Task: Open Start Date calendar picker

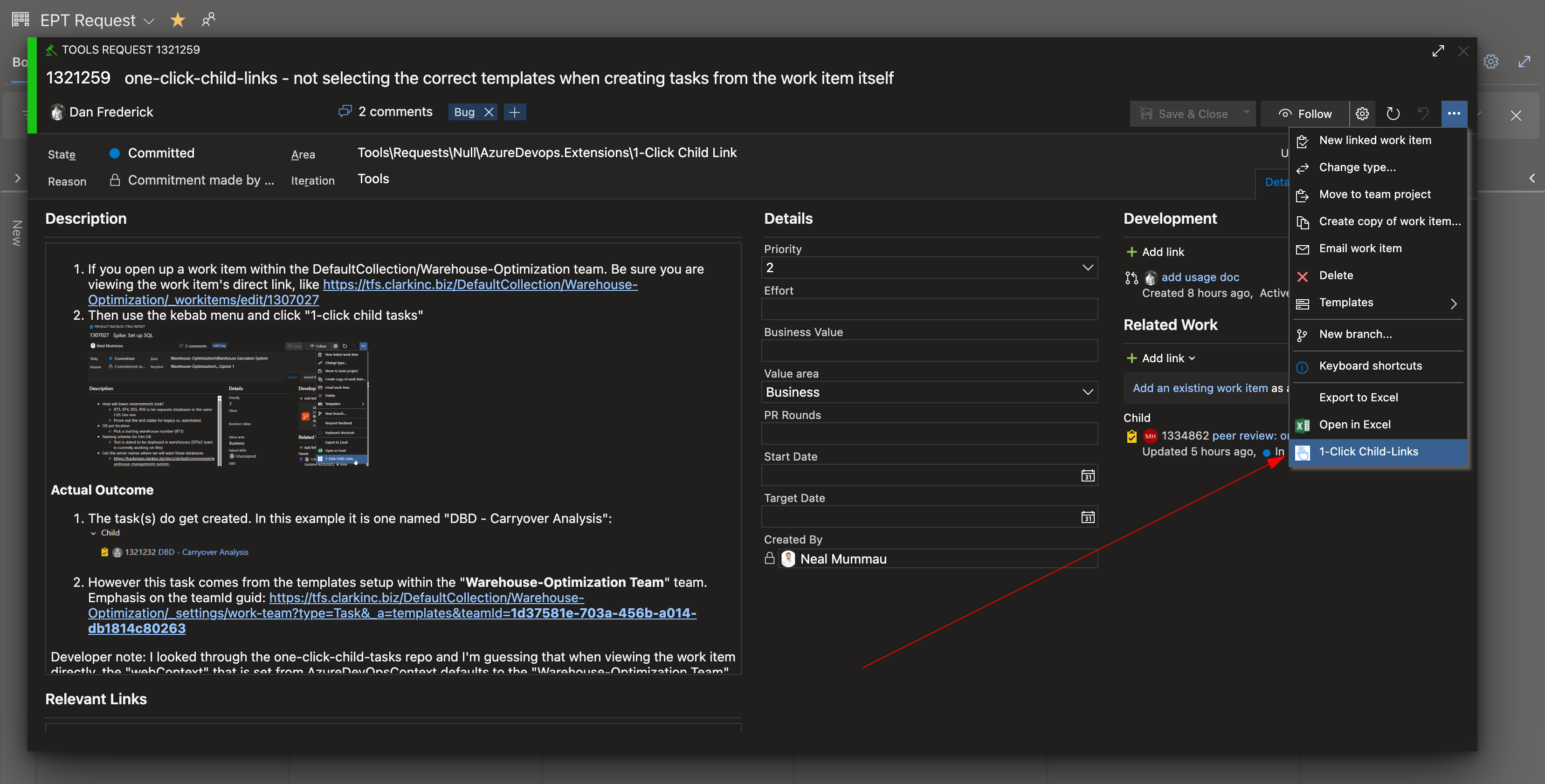Action: pyautogui.click(x=1087, y=476)
